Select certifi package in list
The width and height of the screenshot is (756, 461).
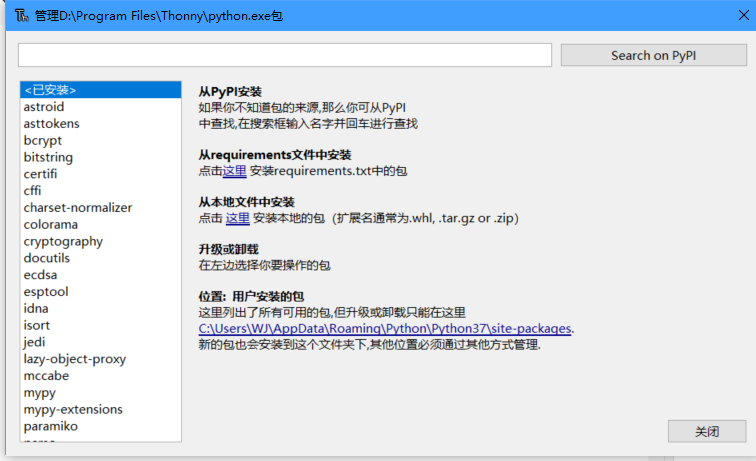click(101, 174)
